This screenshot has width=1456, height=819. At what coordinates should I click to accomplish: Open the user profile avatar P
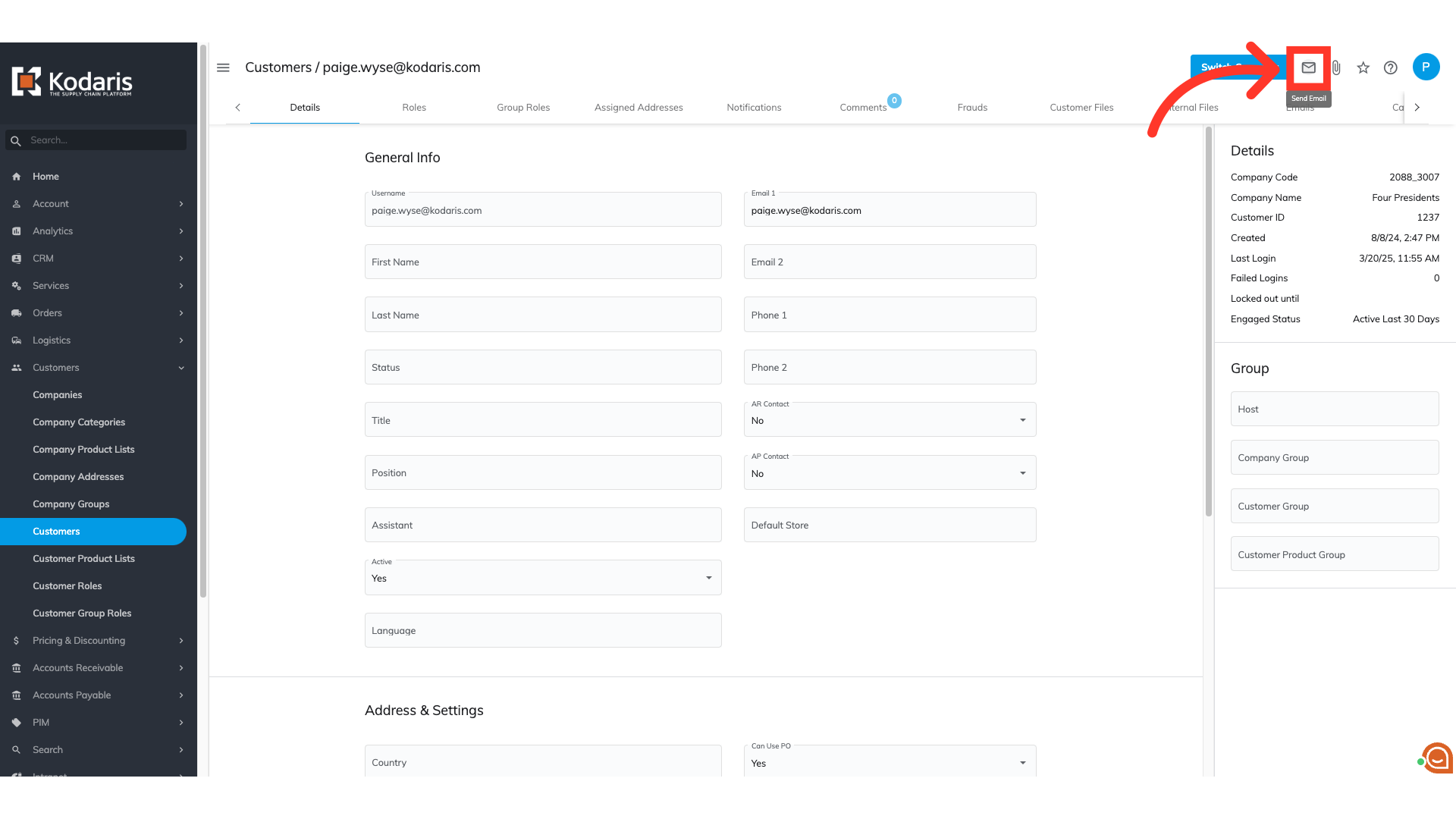click(x=1426, y=67)
